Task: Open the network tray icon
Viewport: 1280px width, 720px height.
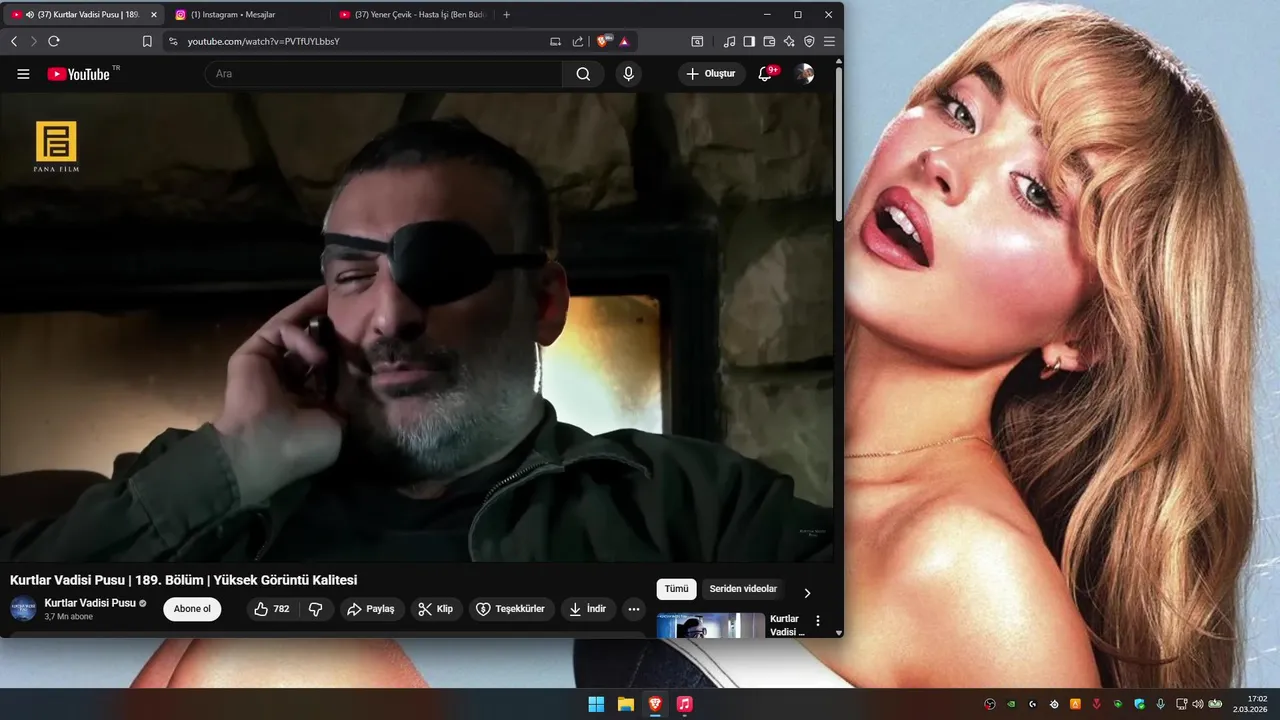Action: pos(1182,704)
